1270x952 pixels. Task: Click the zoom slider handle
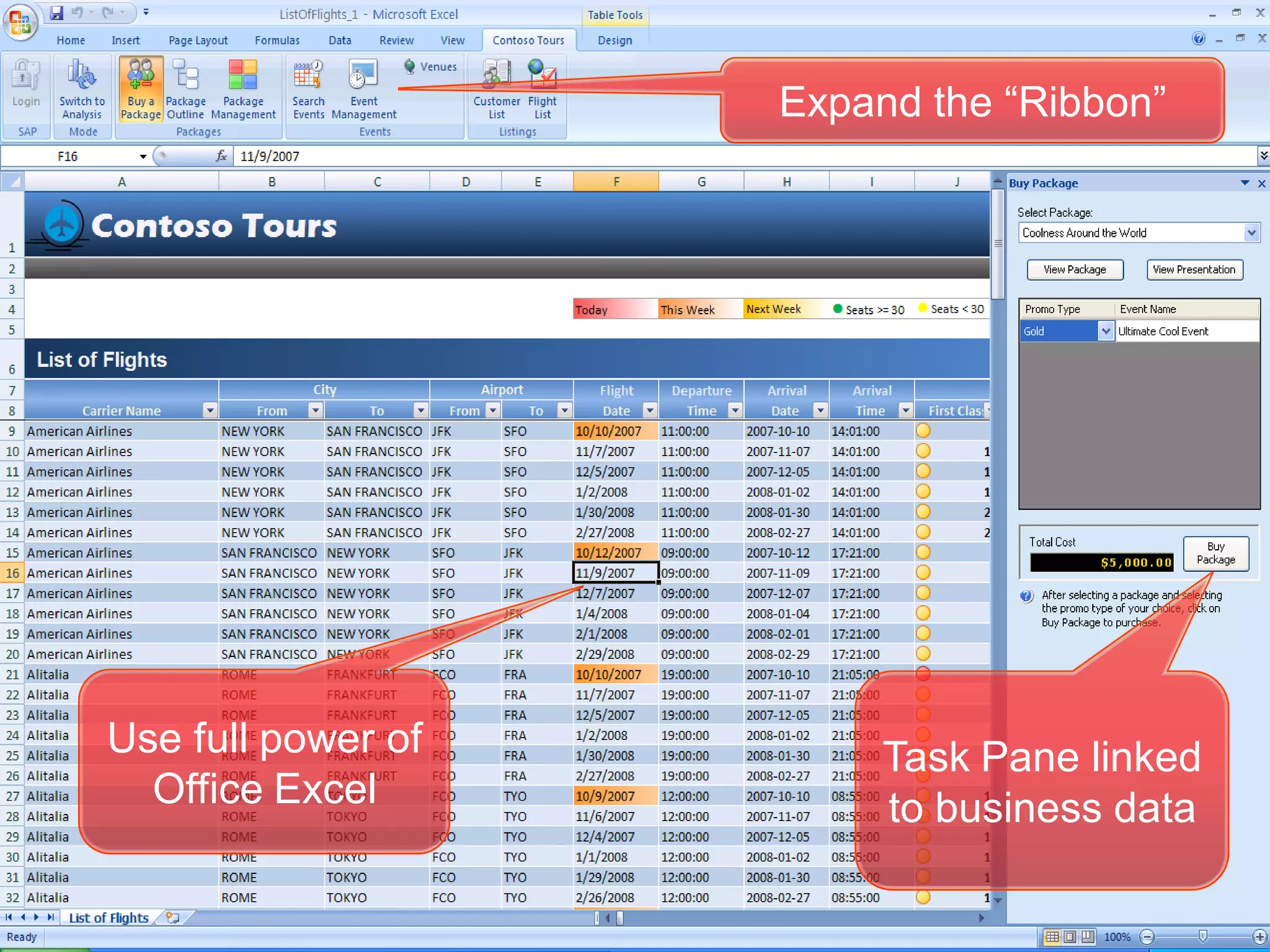[x=1202, y=937]
